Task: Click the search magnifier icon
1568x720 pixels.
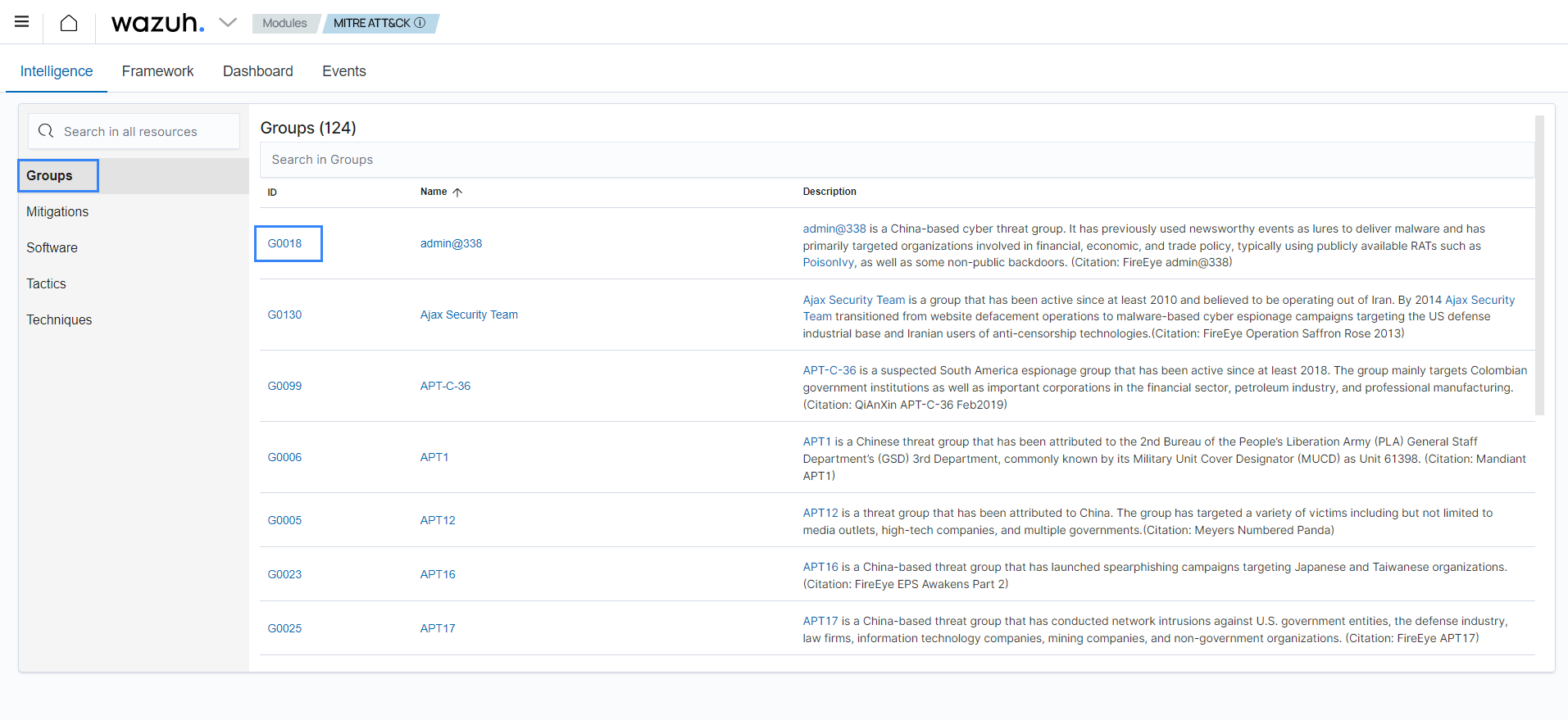Action: (x=46, y=131)
